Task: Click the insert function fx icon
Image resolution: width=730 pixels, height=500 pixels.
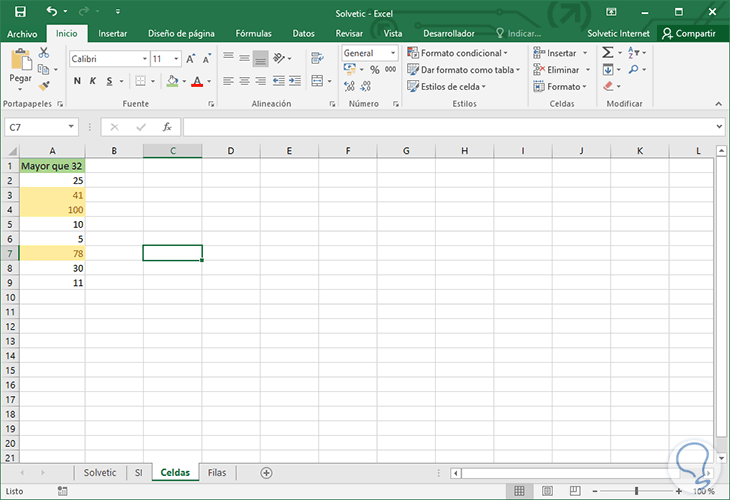Action: coord(167,127)
